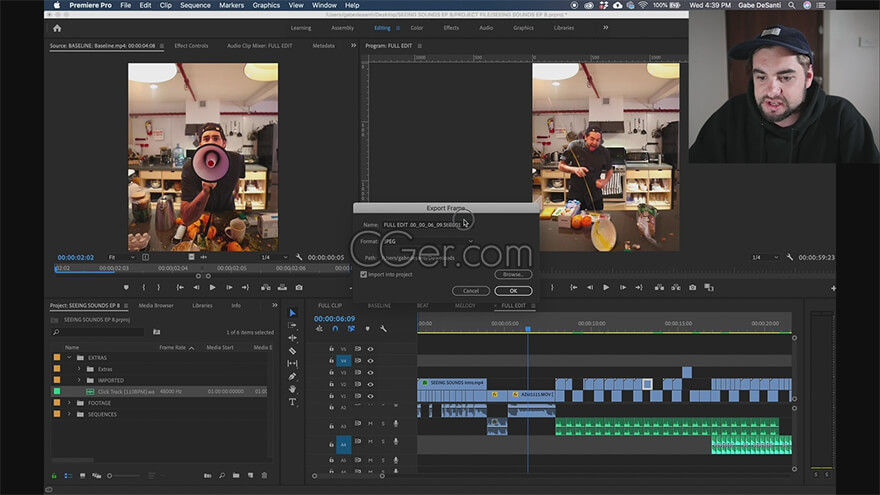Screen dimensions: 880x495
Task: Hide track V3 with eye icon
Action: (370, 373)
